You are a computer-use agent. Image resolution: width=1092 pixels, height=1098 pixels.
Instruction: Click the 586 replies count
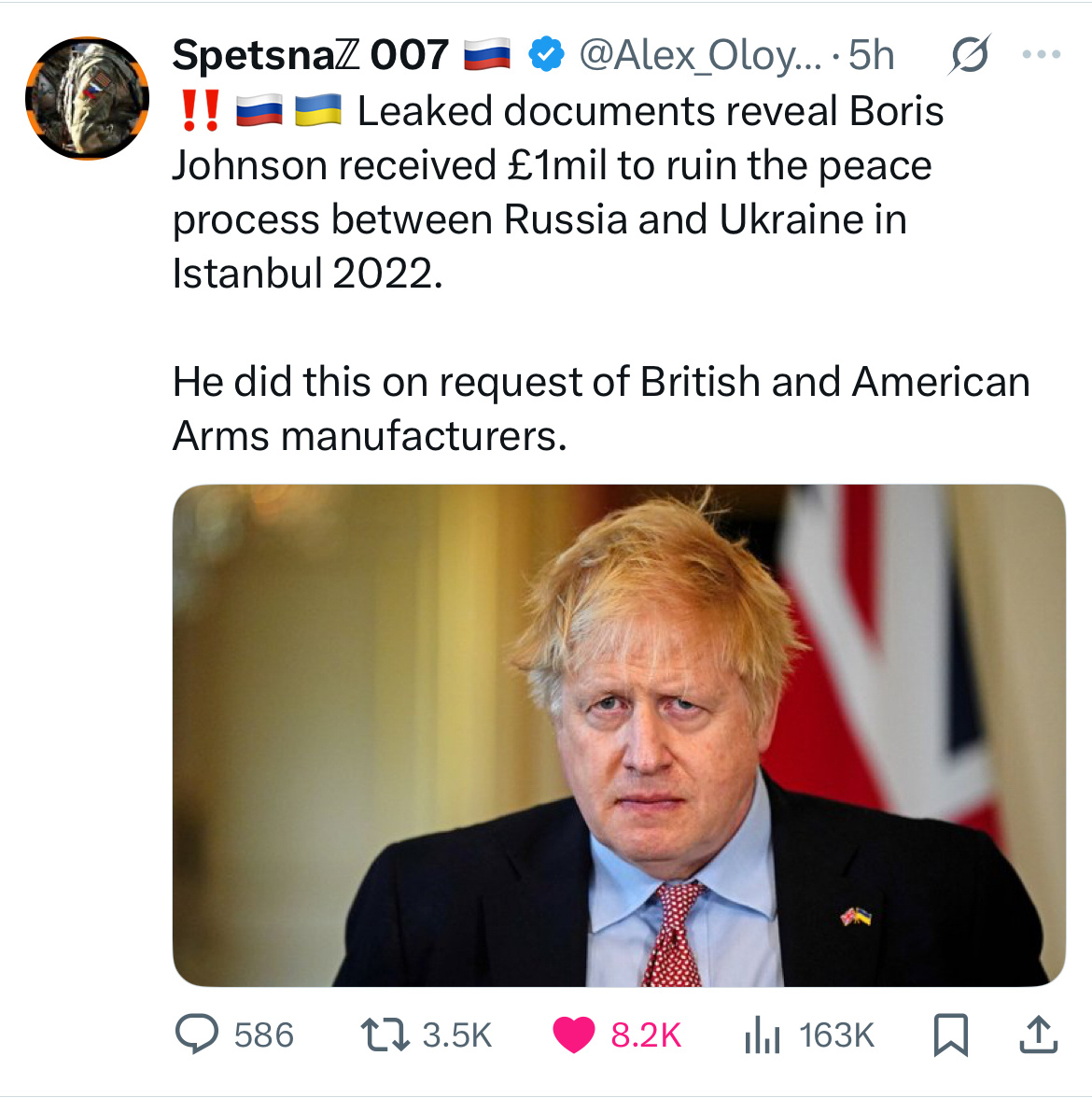(263, 1035)
